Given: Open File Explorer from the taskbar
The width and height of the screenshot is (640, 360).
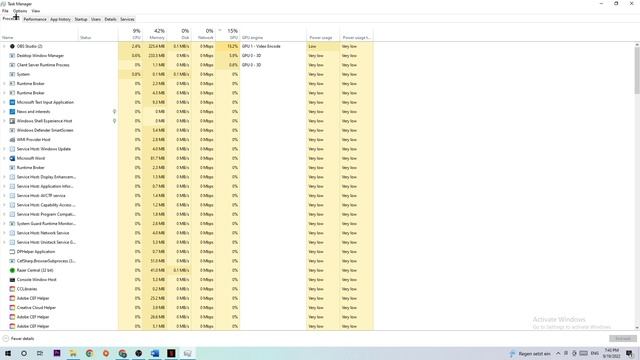Looking at the screenshot, I should pos(73,353).
